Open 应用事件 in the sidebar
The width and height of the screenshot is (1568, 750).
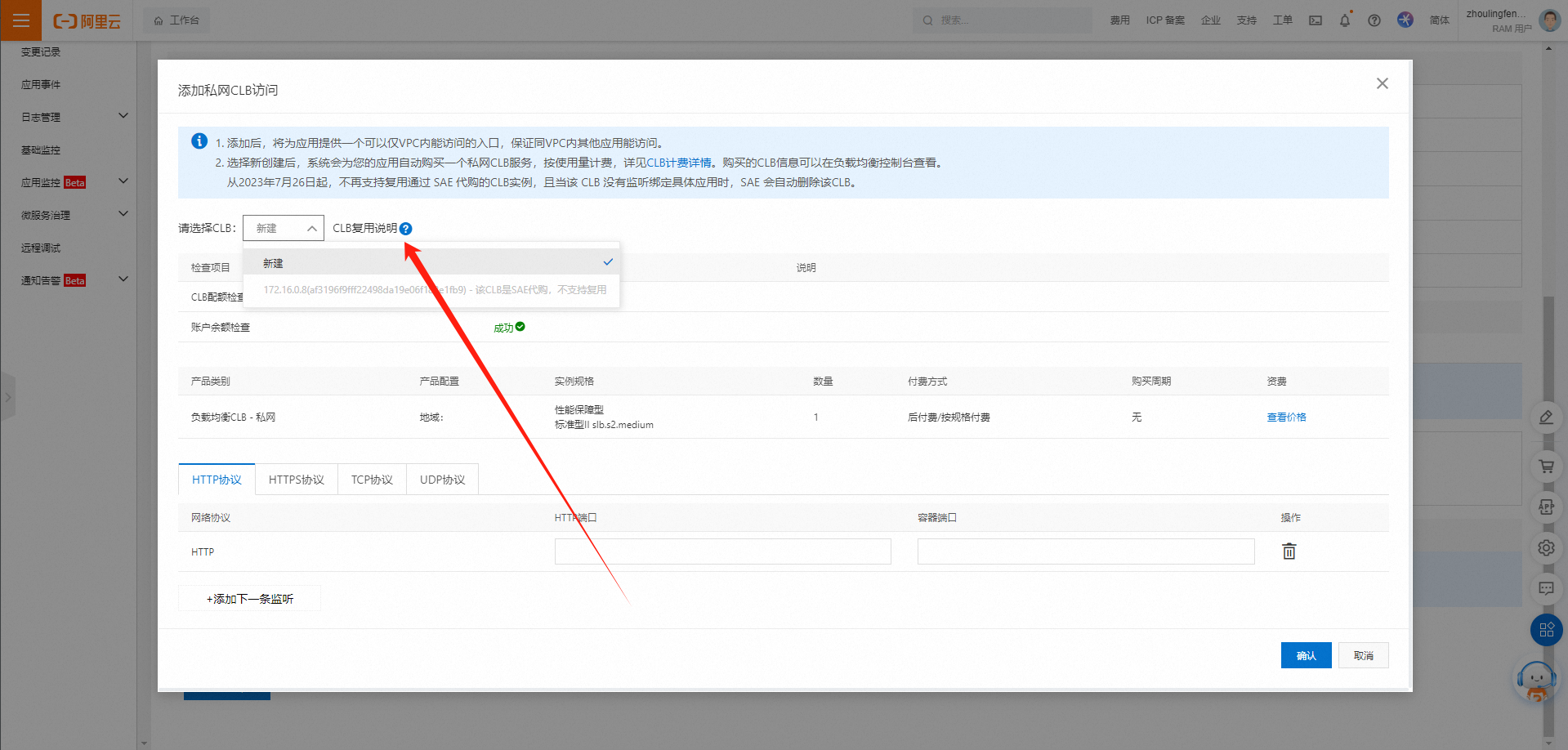click(x=41, y=85)
